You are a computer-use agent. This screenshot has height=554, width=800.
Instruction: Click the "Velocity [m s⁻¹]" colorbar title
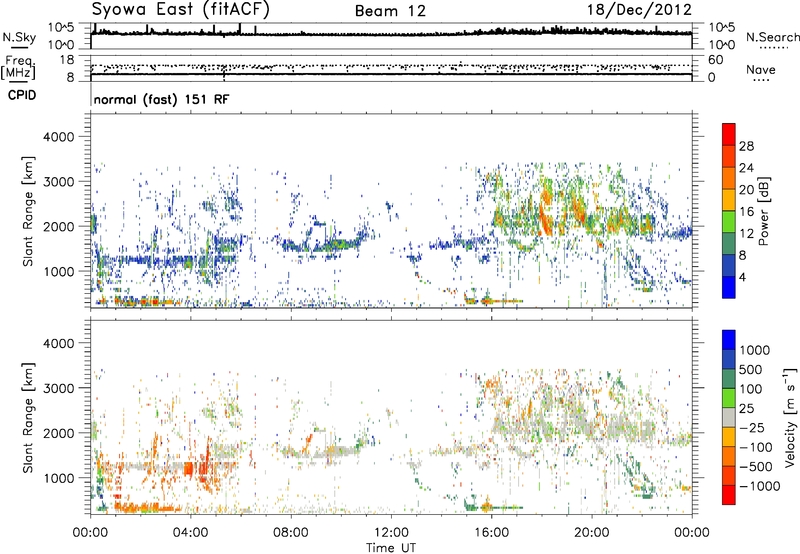pos(790,417)
